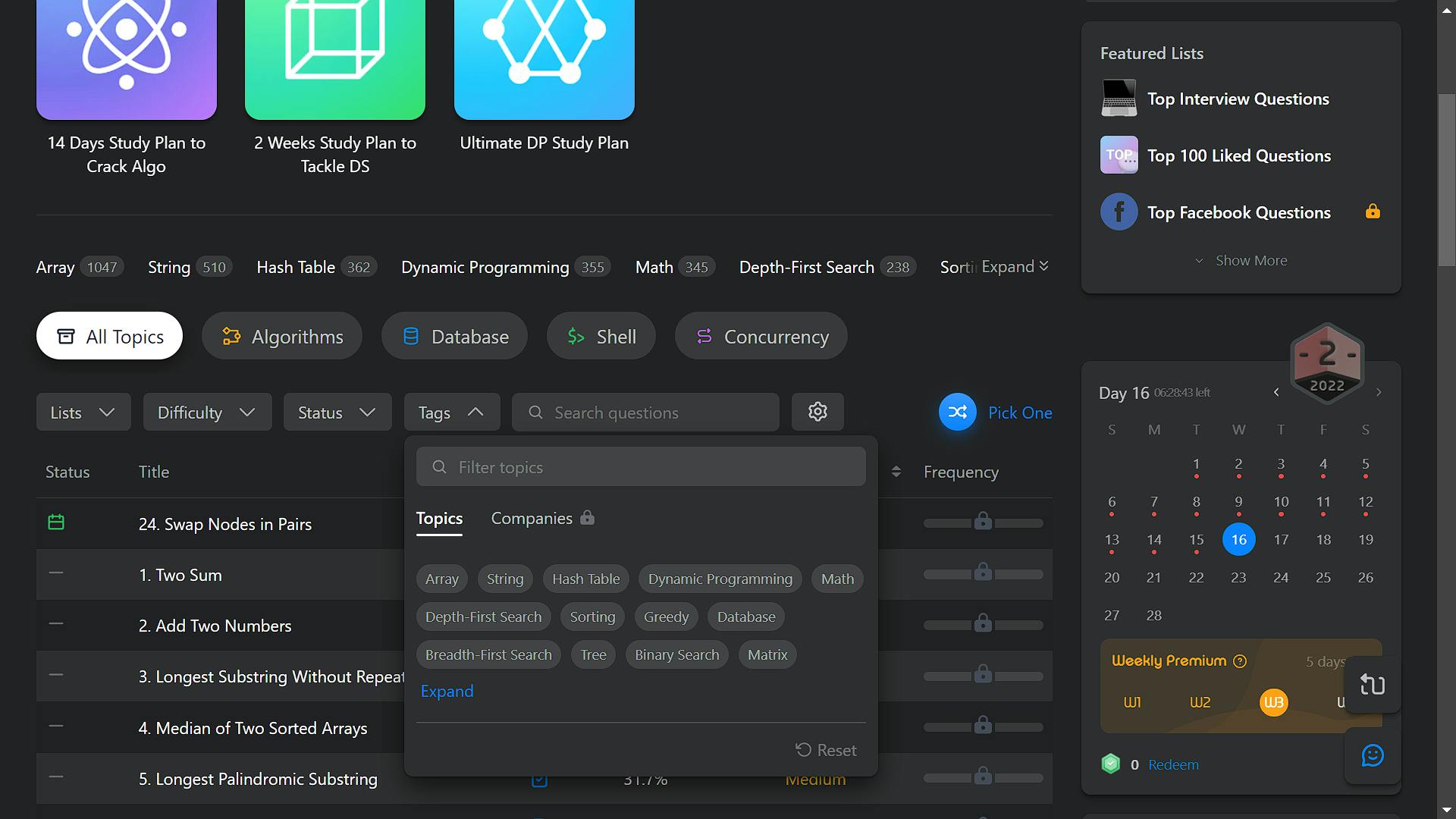Image resolution: width=1456 pixels, height=819 pixels.
Task: Open the 14 Days Study Plan thumbnail
Action: pyautogui.click(x=127, y=59)
